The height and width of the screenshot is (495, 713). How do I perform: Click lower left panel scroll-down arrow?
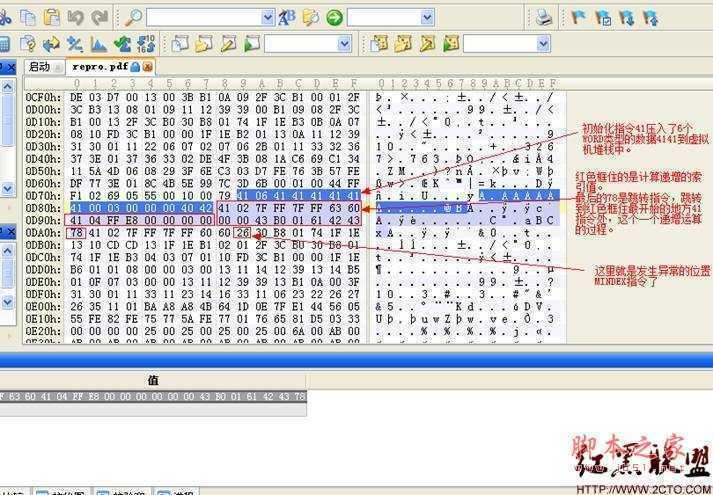8,301
